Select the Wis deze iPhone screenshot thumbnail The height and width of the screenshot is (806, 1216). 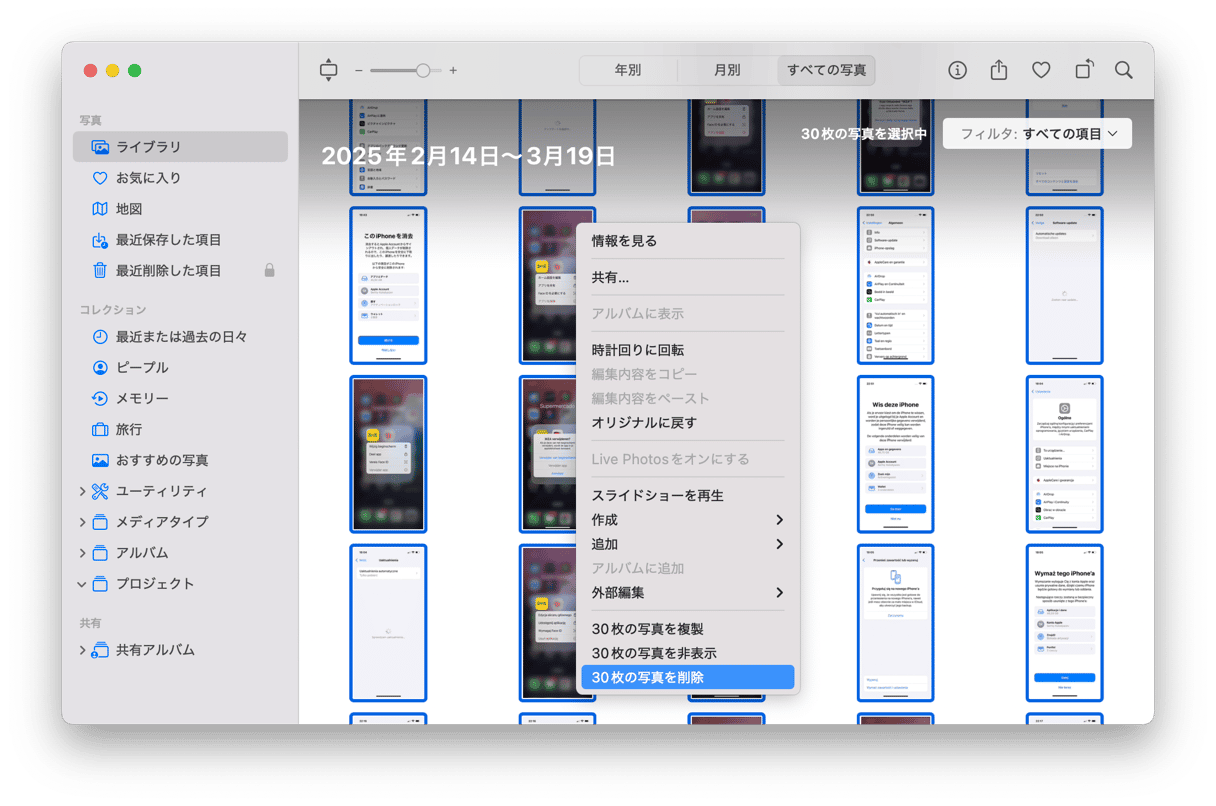click(895, 454)
